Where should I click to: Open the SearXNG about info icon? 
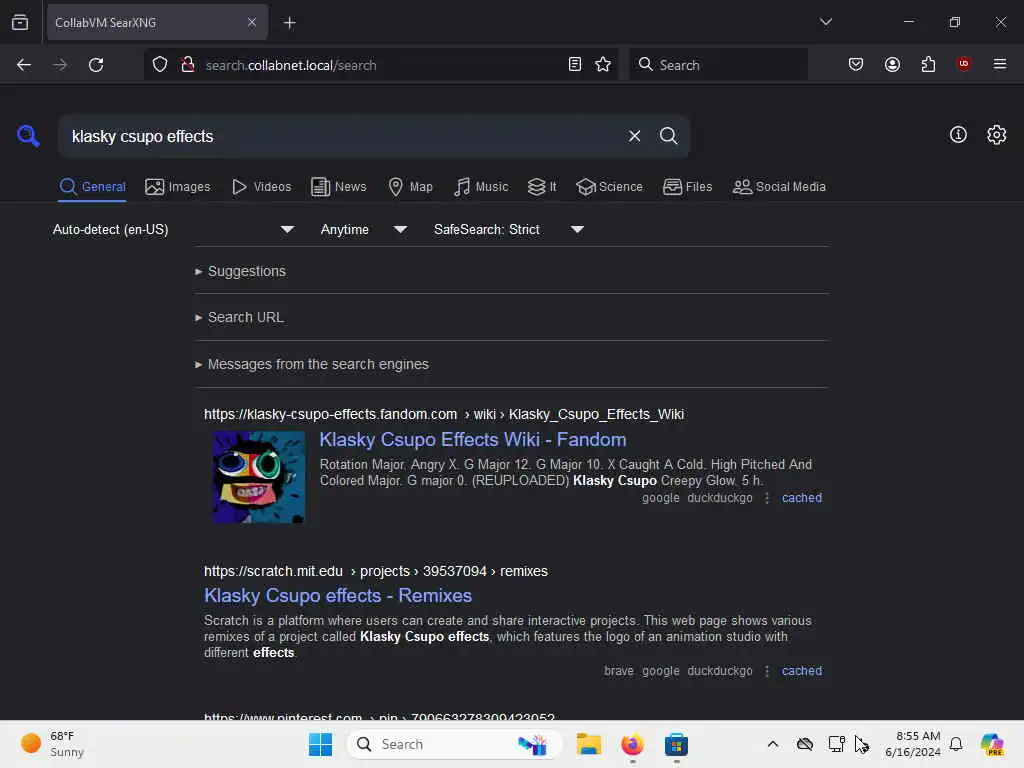pyautogui.click(x=958, y=135)
